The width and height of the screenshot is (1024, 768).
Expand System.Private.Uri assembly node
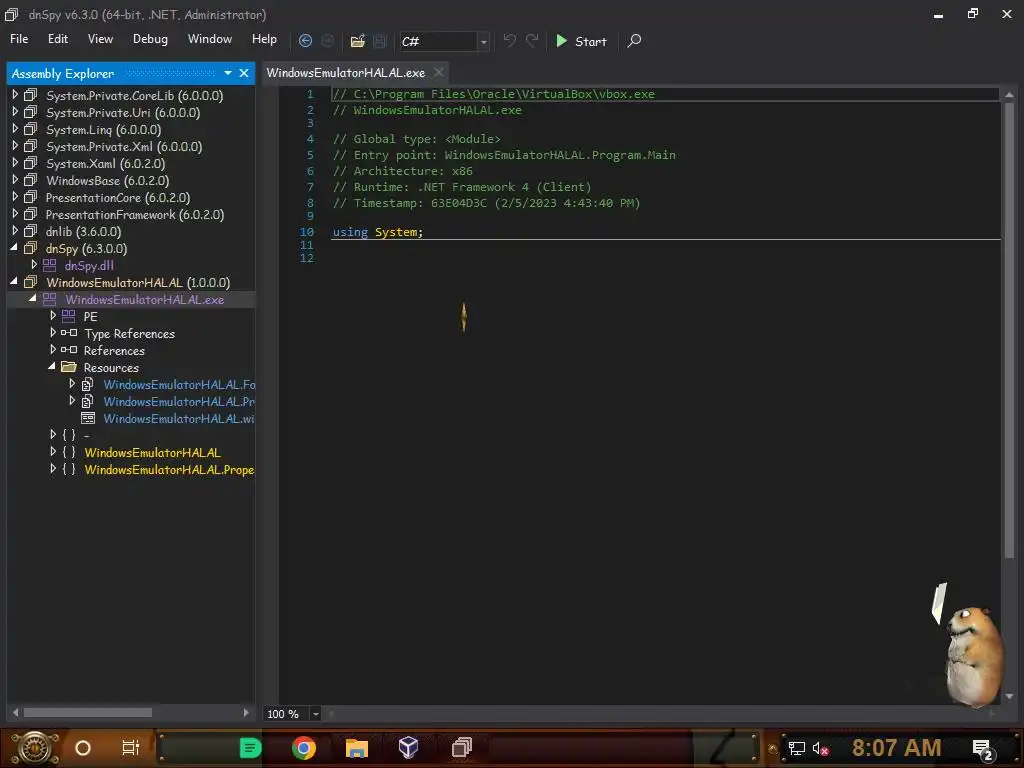[15, 112]
